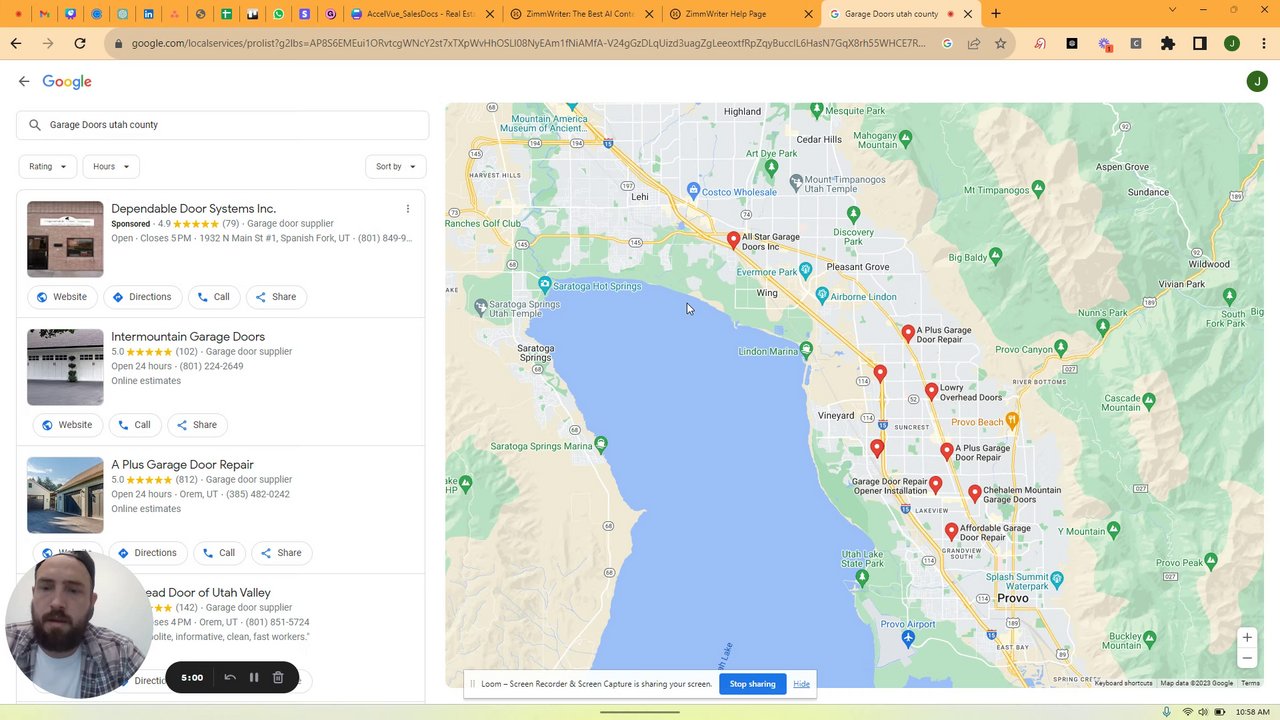The width and height of the screenshot is (1280, 720).
Task: Open the three-dot menu for Dependable Door Systems
Action: click(x=407, y=209)
